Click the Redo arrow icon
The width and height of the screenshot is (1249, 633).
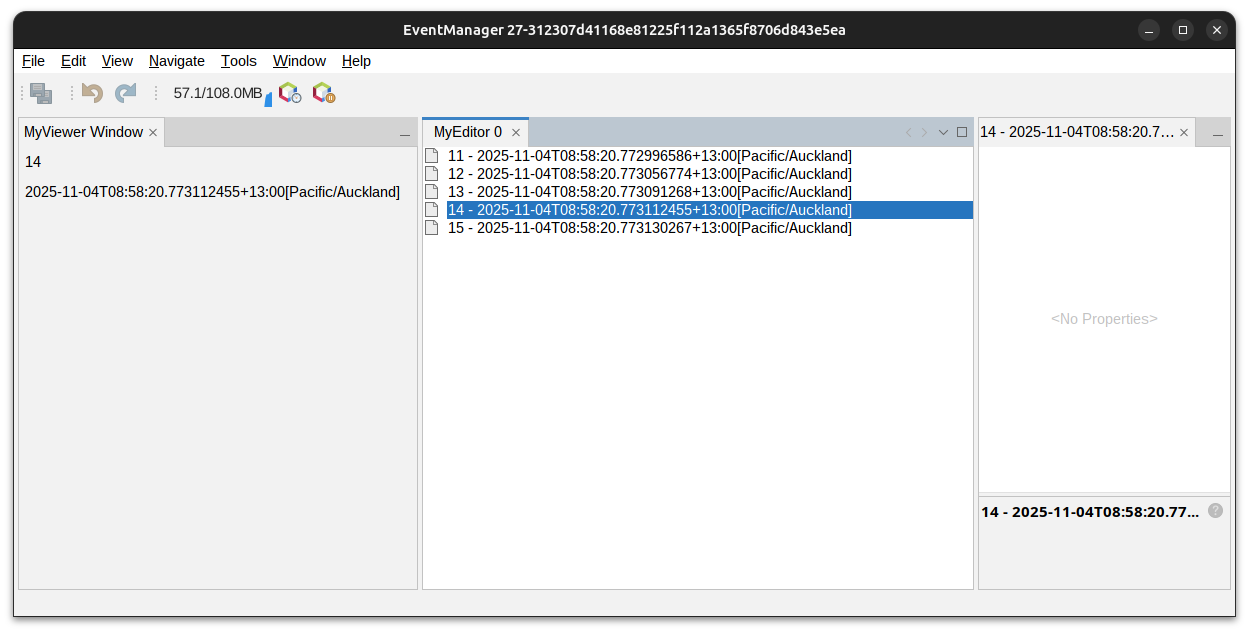coord(125,93)
